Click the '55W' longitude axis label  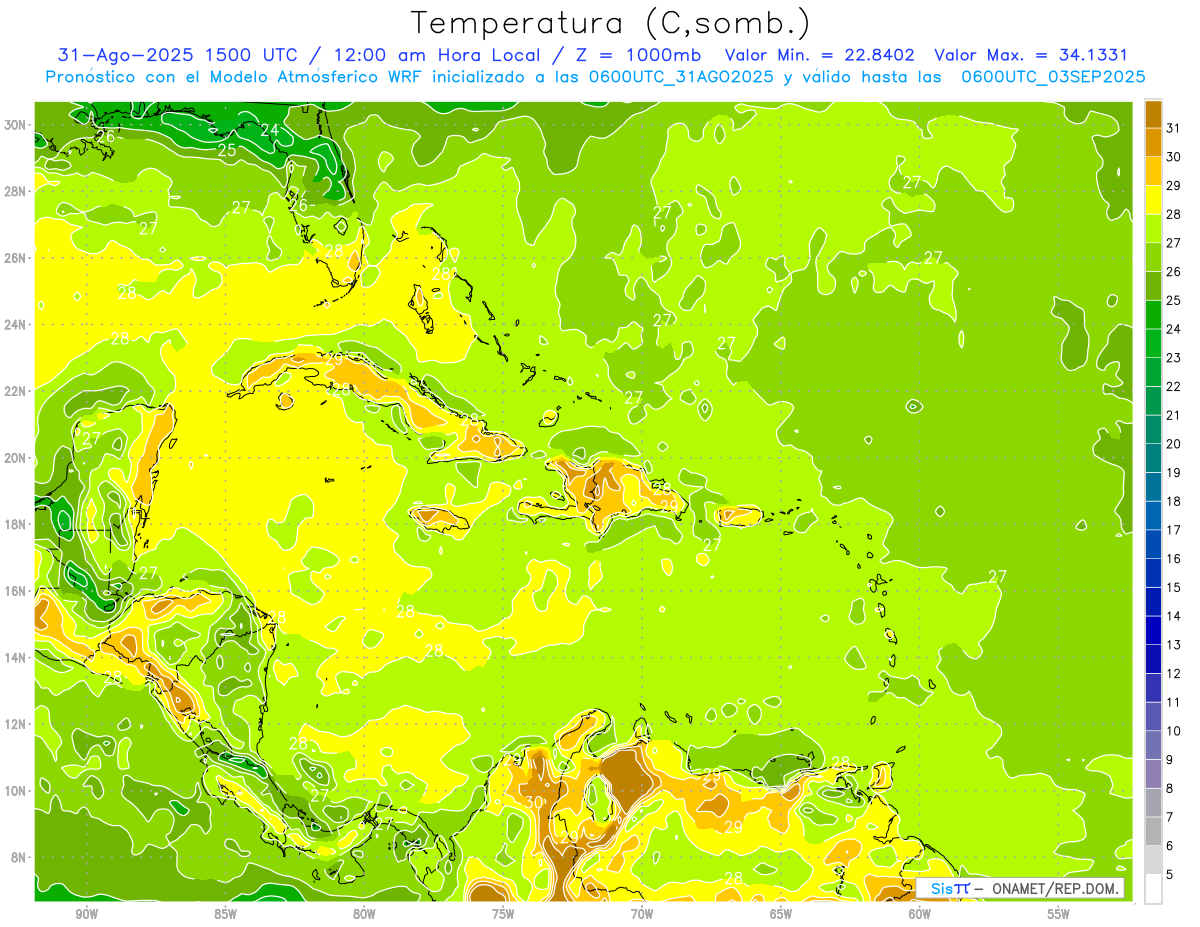(1059, 914)
